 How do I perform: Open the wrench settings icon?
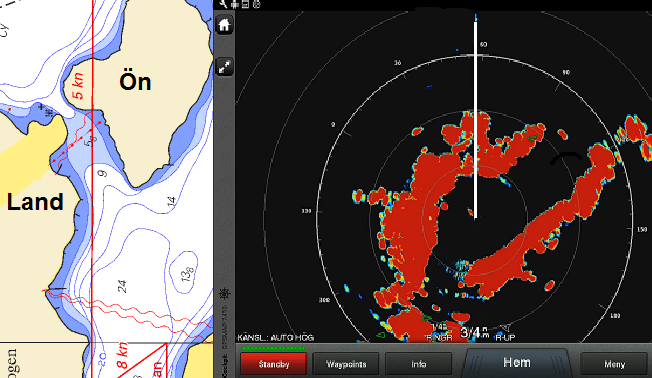point(224,4)
